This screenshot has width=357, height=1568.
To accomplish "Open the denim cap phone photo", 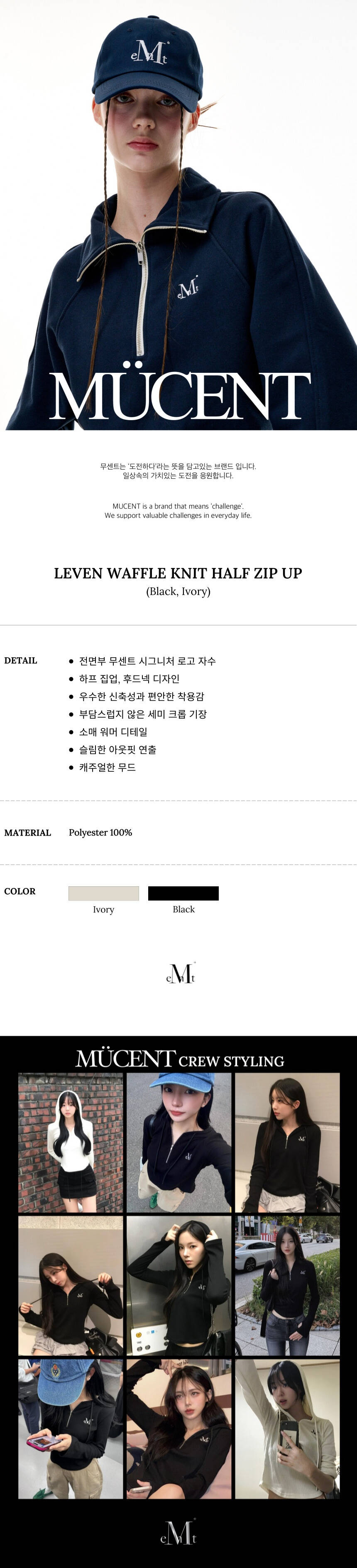I will coord(71,1429).
